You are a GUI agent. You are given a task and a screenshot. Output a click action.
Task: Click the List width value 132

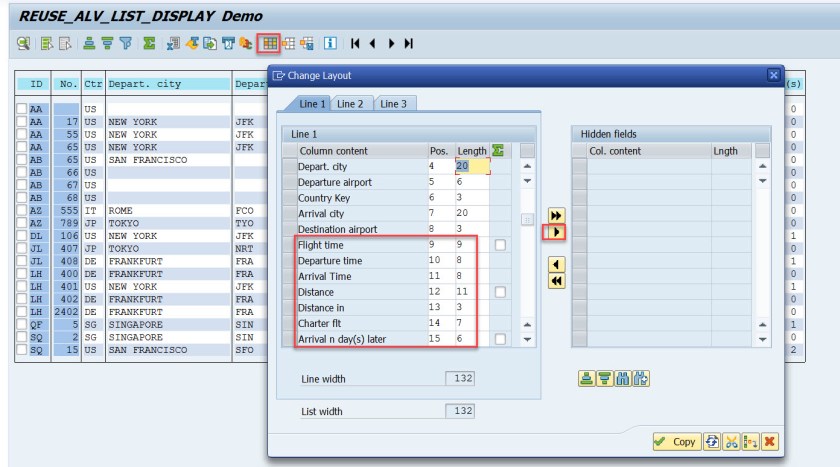coord(460,411)
